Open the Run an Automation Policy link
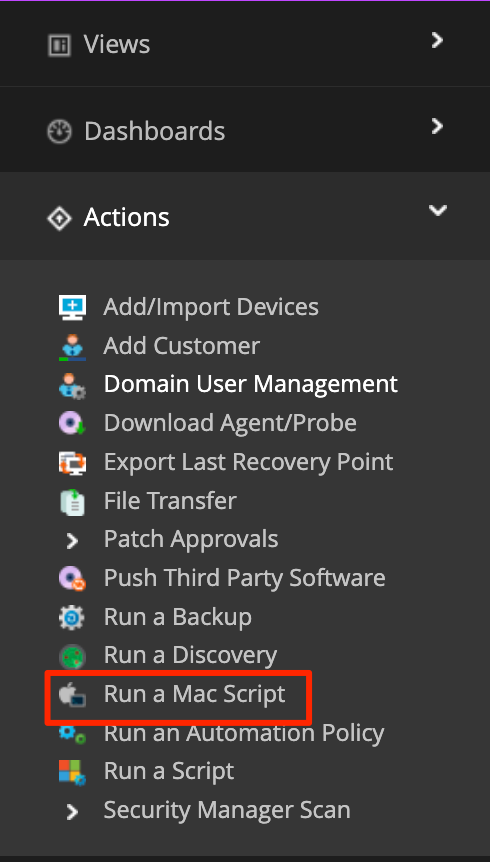Screen dimensions: 490x862 [x=244, y=733]
